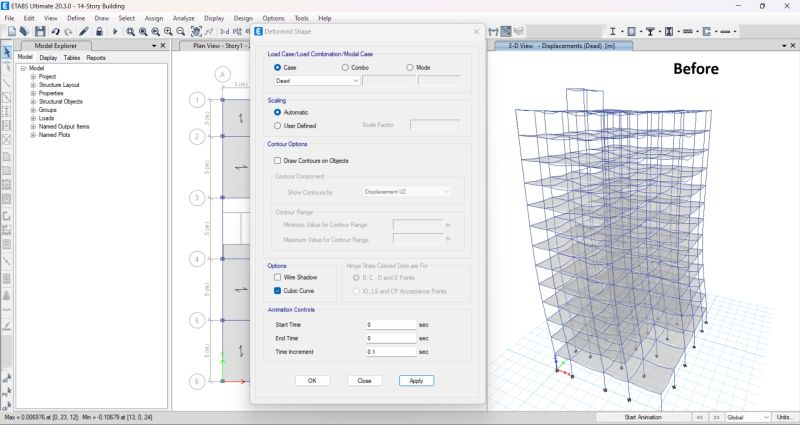Viewport: 800px width, 425px height.
Task: Click the composite beam design T icon
Action: coord(650,32)
